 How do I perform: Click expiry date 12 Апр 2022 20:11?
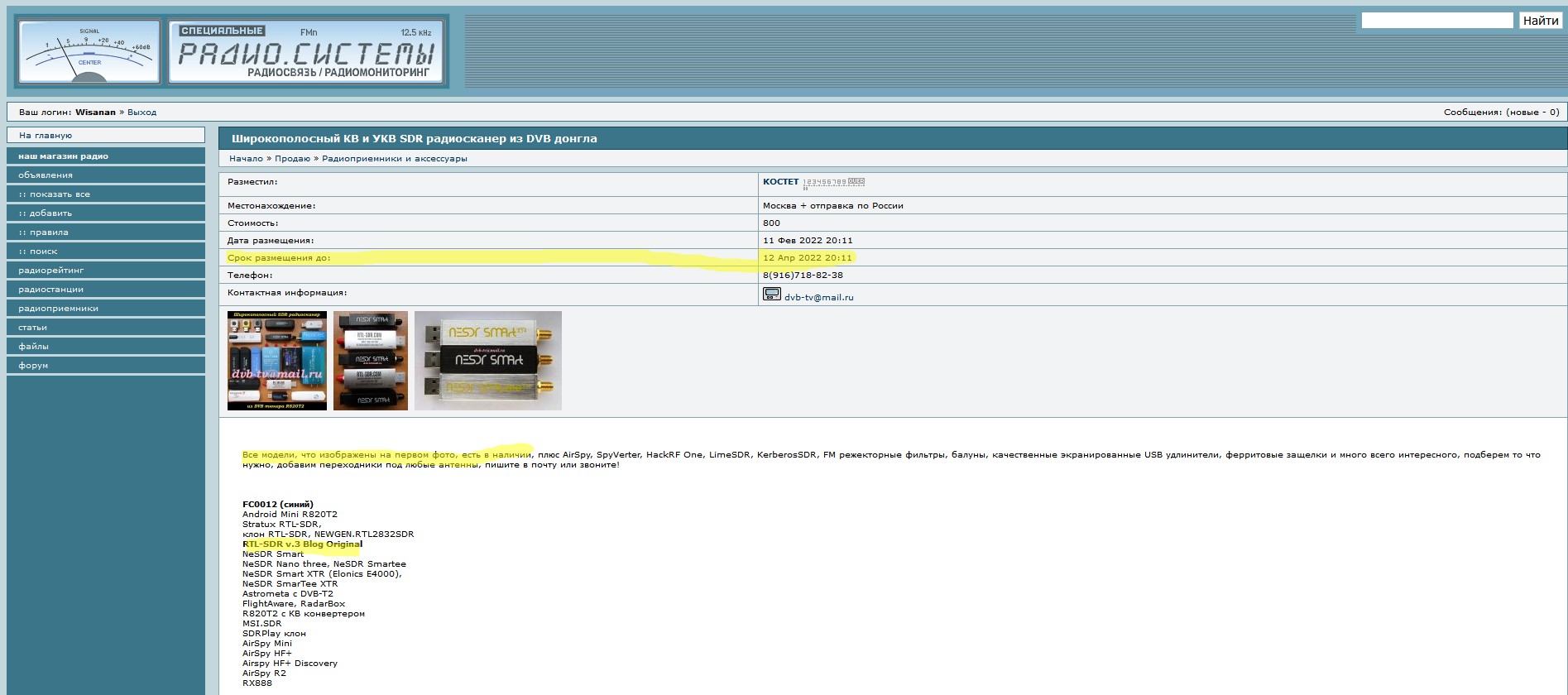click(x=807, y=258)
